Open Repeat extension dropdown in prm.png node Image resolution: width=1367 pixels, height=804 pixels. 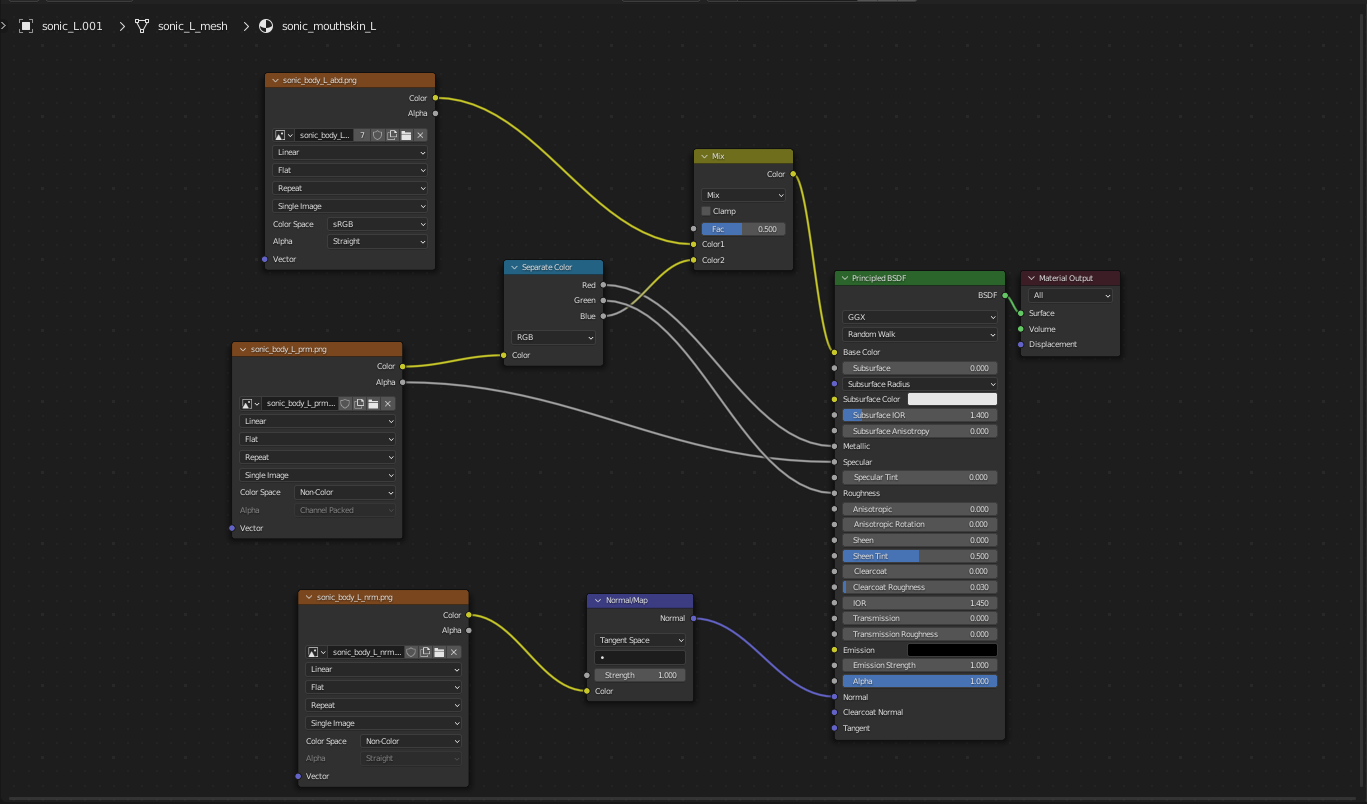click(318, 457)
